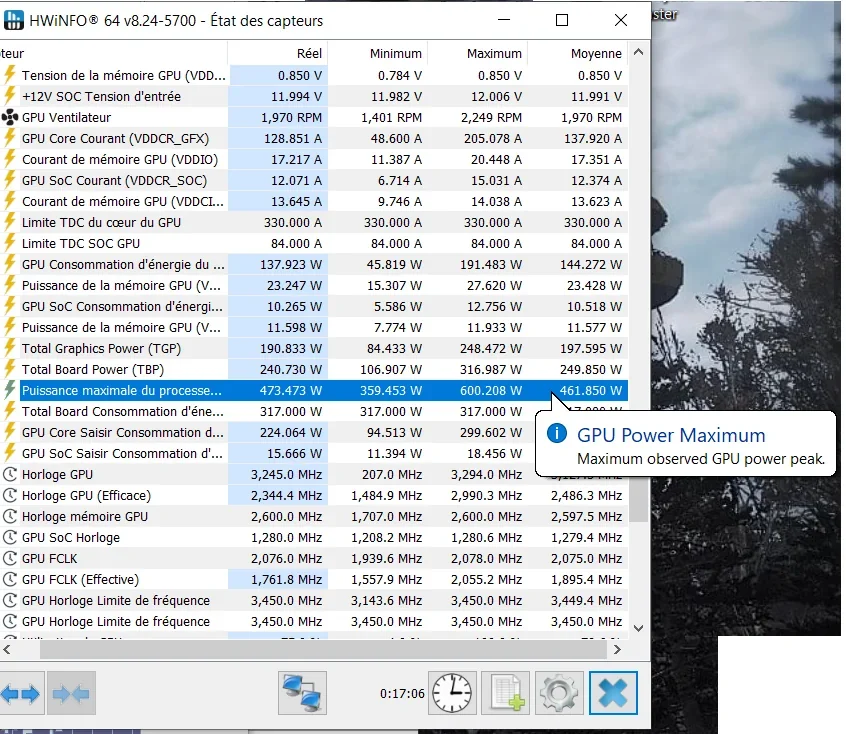Click the fan icon beside GPU Ventilateur
846x734 pixels.
(10, 117)
